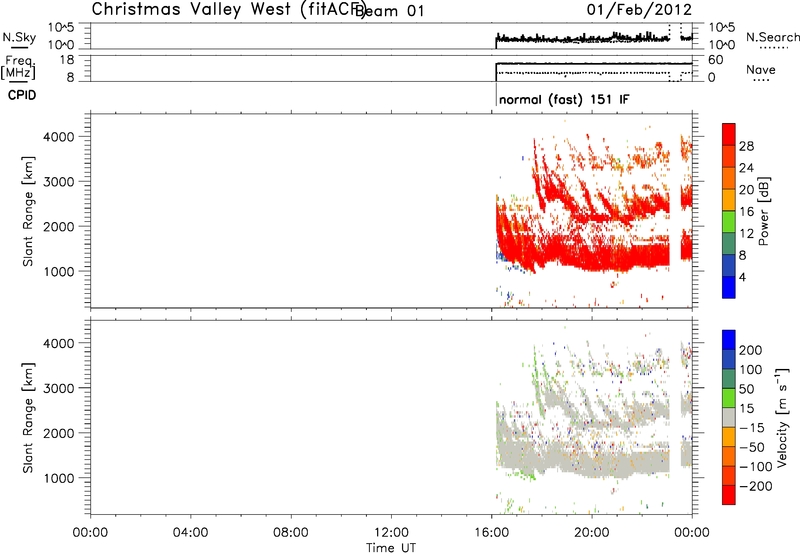Click the blue 4 dB power swatch
800x554 pixels.
[729, 287]
